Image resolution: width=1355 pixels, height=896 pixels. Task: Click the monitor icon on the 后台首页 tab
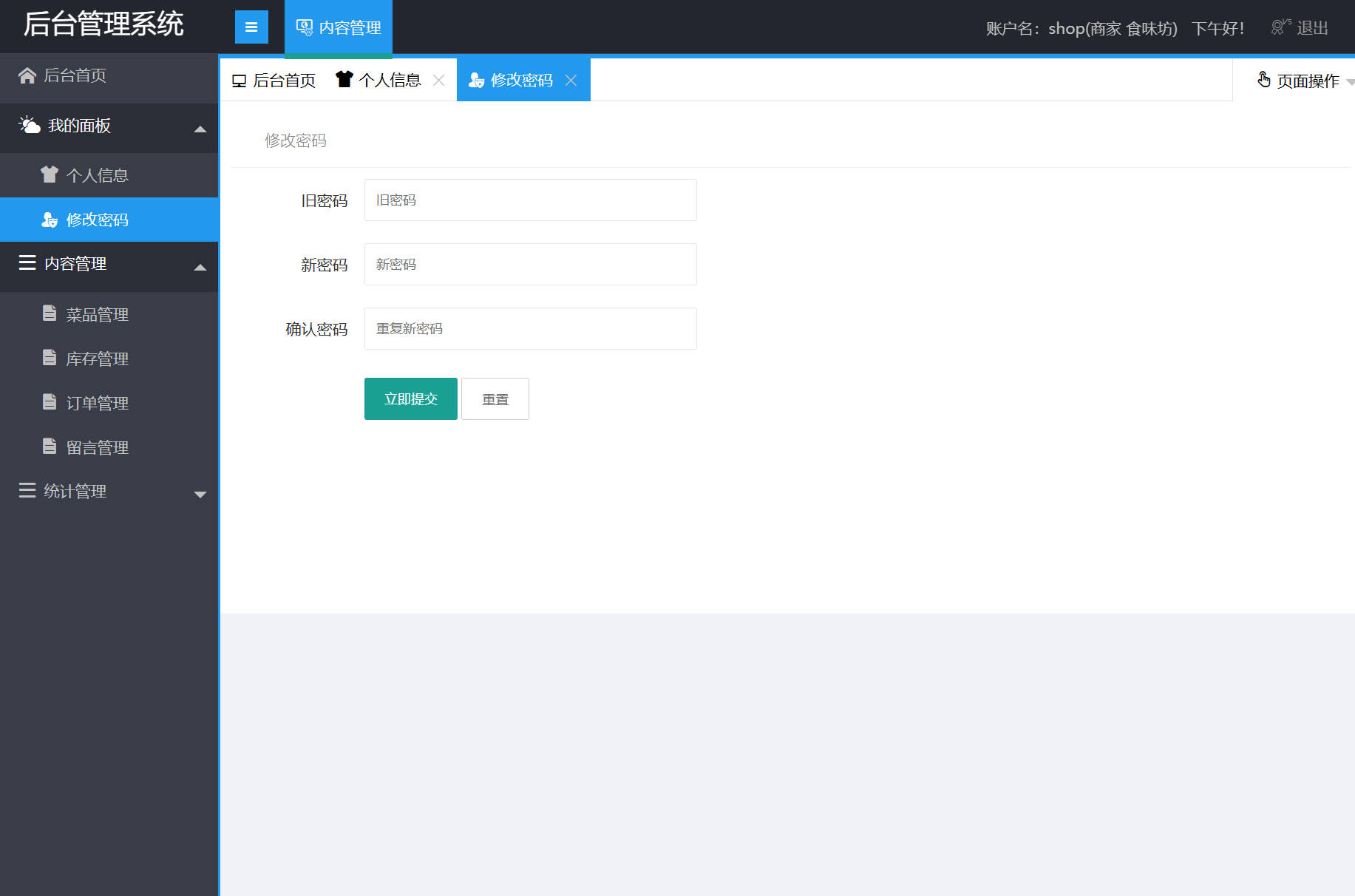[239, 81]
